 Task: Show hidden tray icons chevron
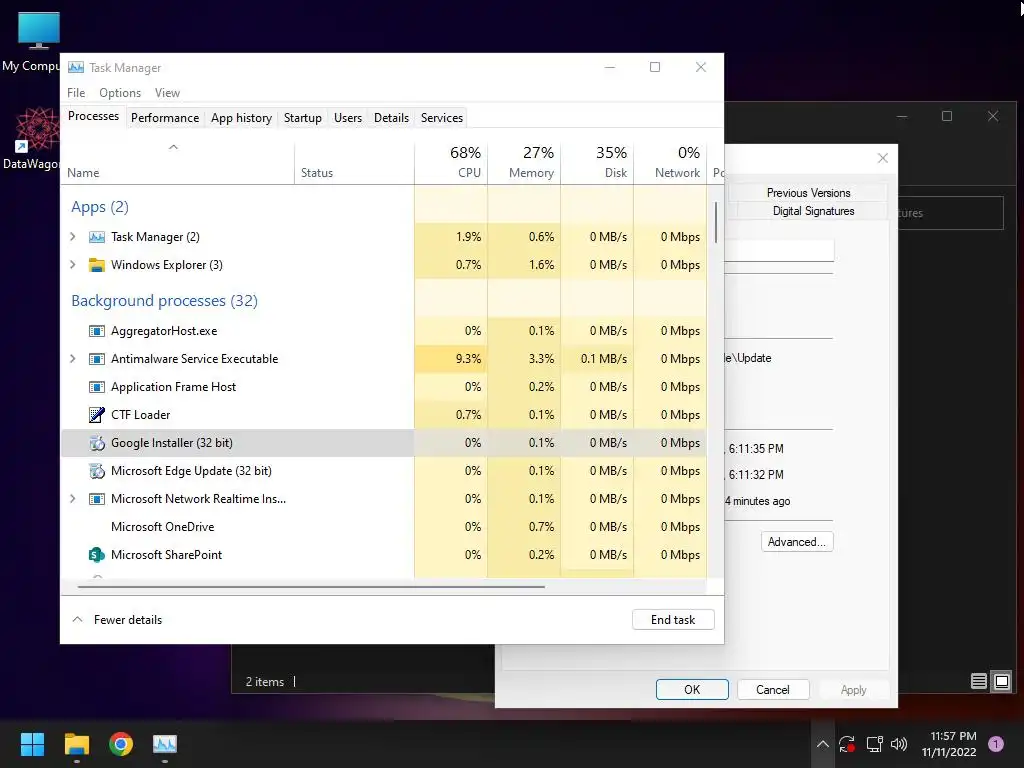[823, 744]
